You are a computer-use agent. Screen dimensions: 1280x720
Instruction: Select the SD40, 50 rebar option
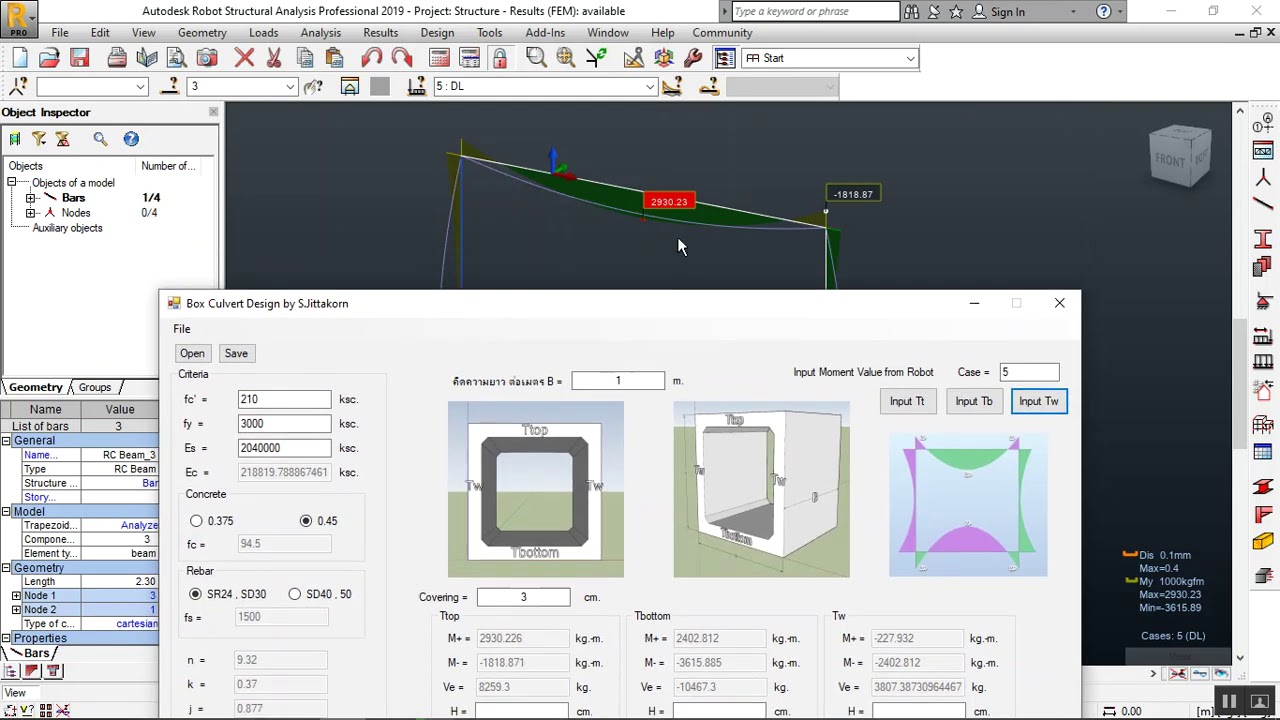[295, 594]
